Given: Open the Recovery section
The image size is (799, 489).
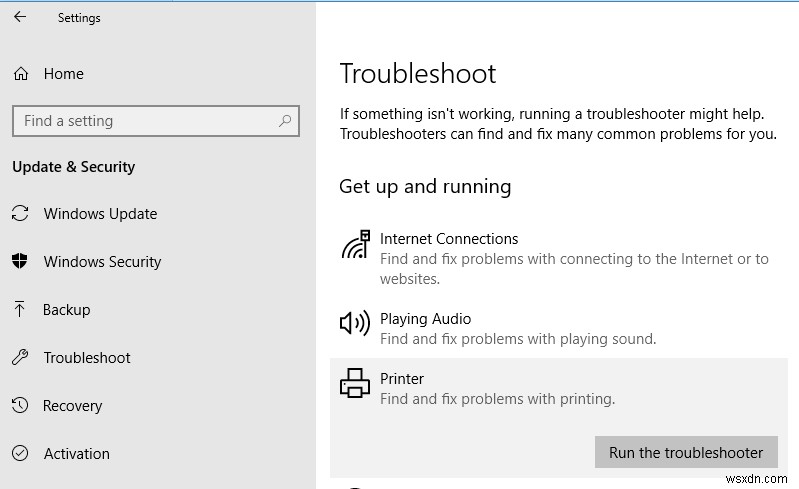Looking at the screenshot, I should coord(72,405).
